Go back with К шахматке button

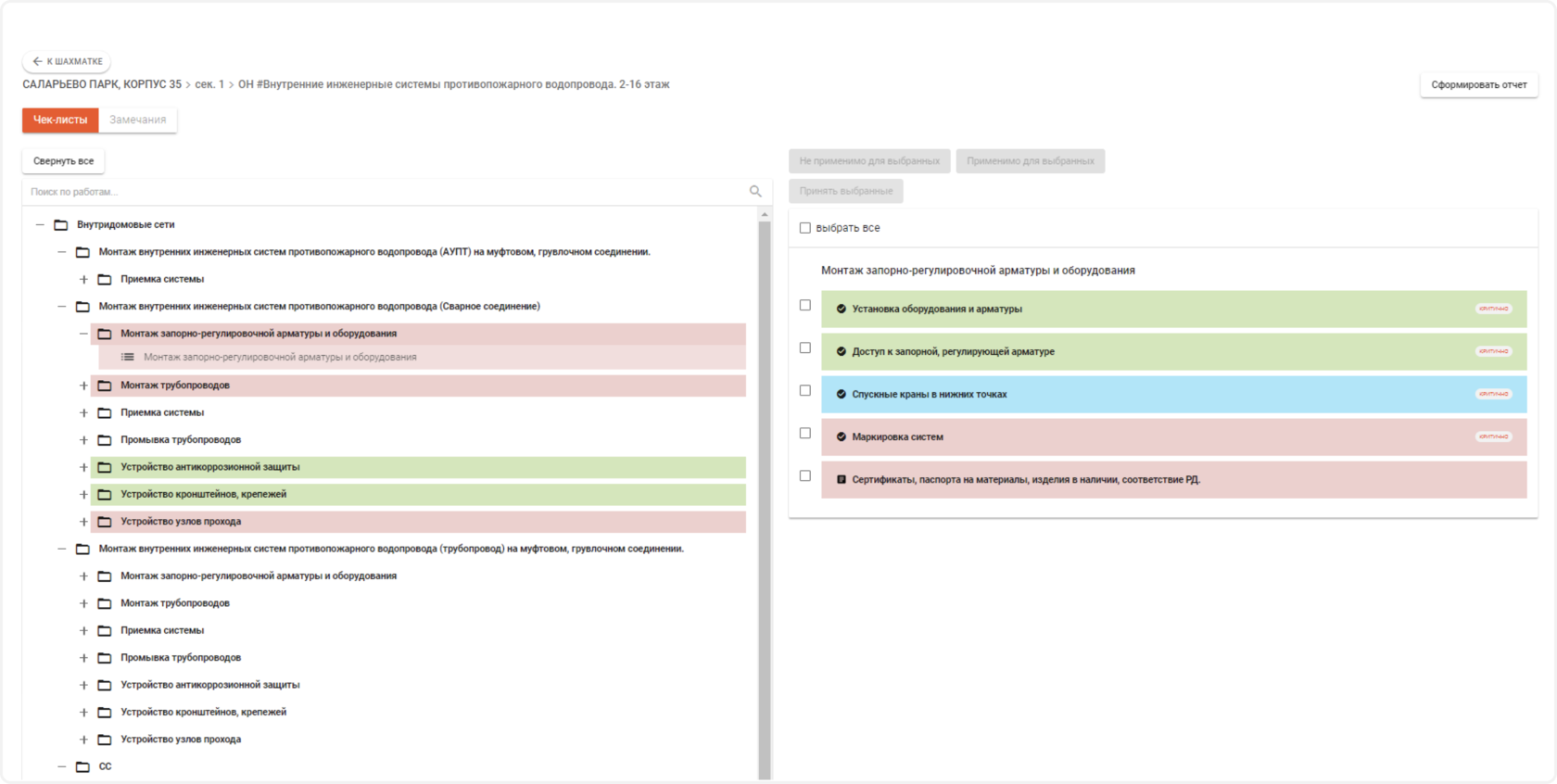(x=67, y=61)
